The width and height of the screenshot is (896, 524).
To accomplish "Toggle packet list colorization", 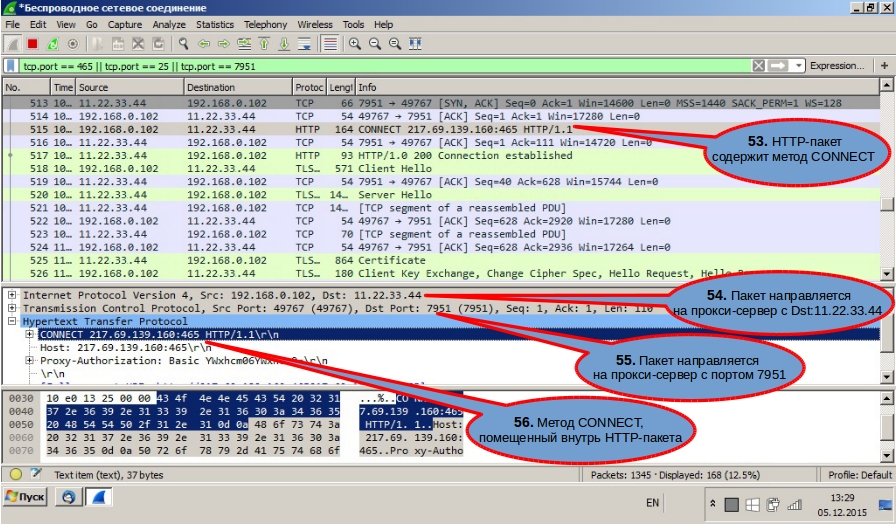I will 330,44.
